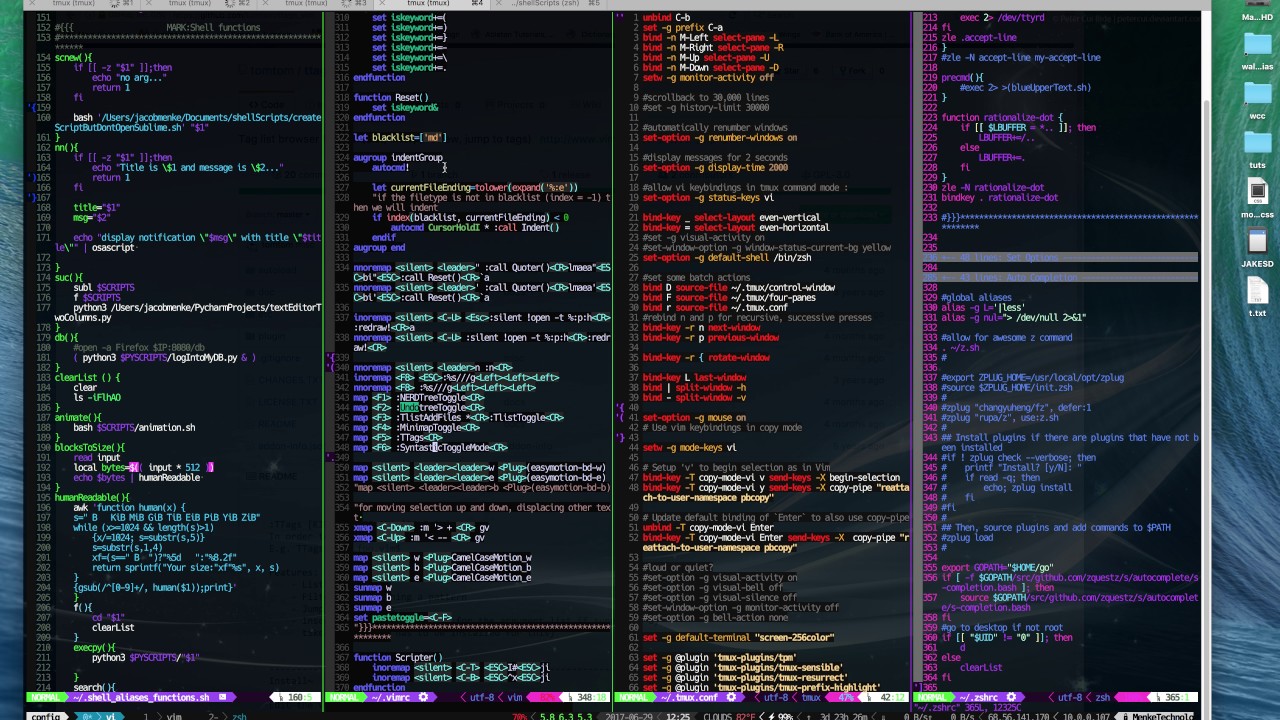Click the 'let blacklist=['md']' line

400,138
